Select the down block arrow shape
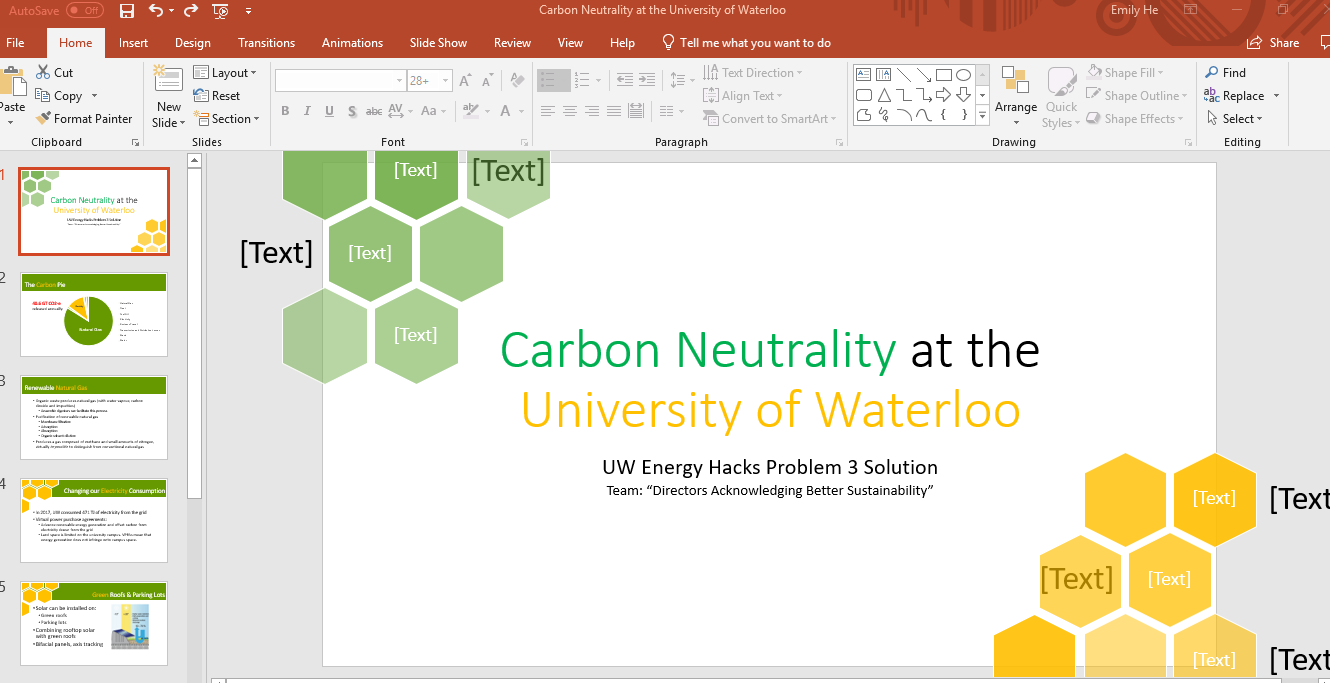Screen dimensions: 1330x683 coord(963,95)
